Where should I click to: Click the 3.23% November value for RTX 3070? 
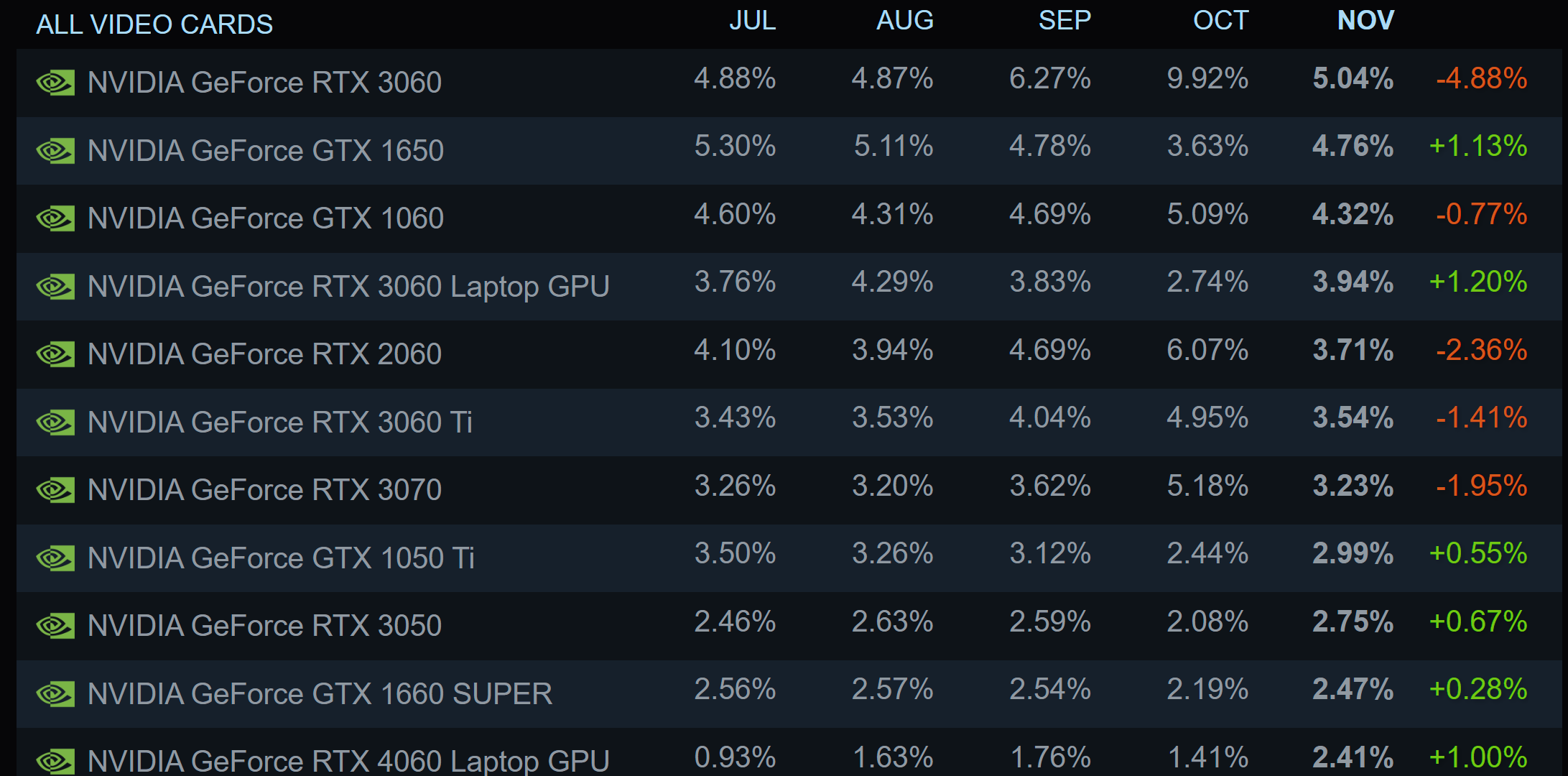click(x=1353, y=486)
